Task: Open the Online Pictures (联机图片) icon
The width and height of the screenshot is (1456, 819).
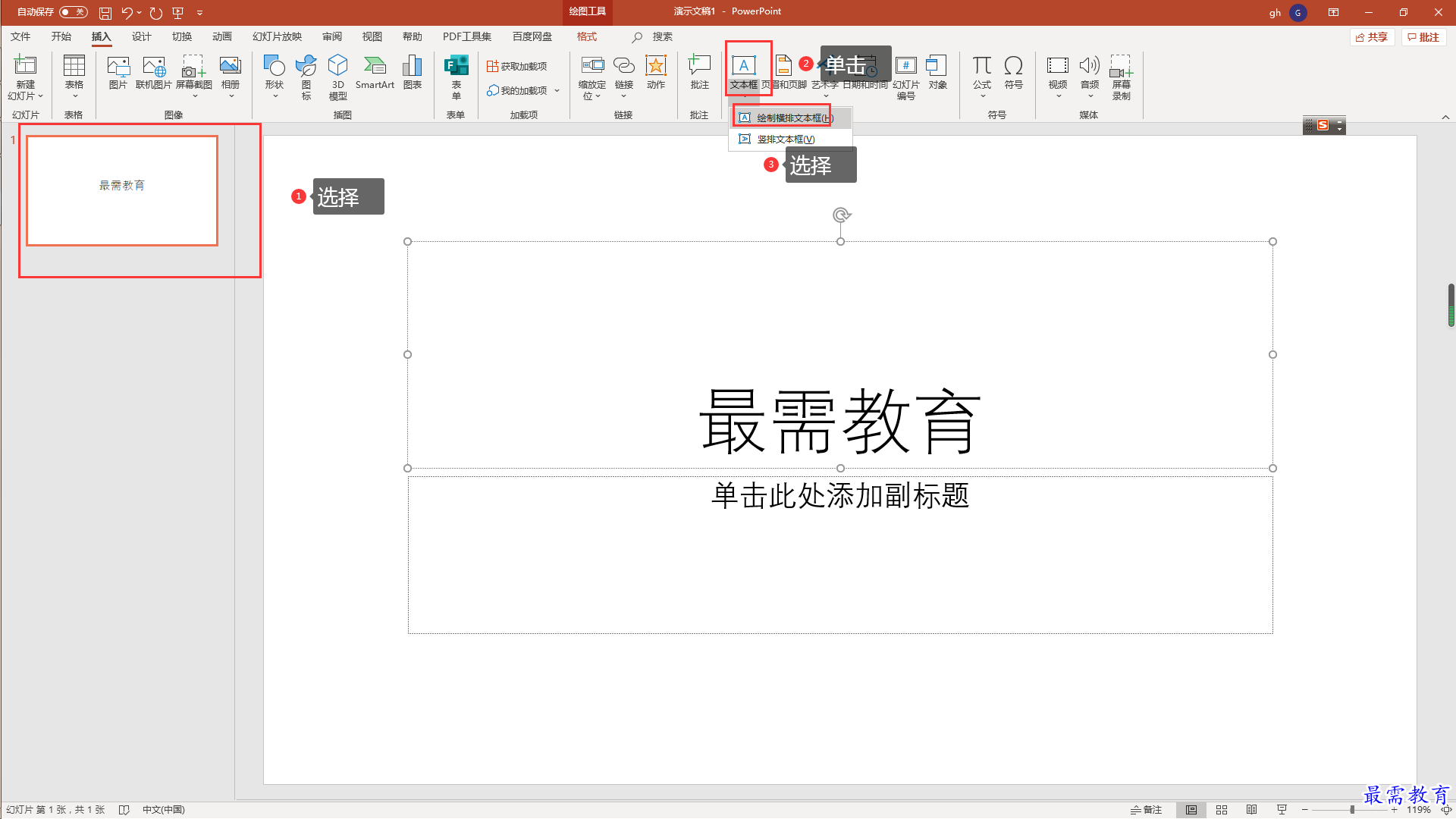Action: tap(154, 65)
